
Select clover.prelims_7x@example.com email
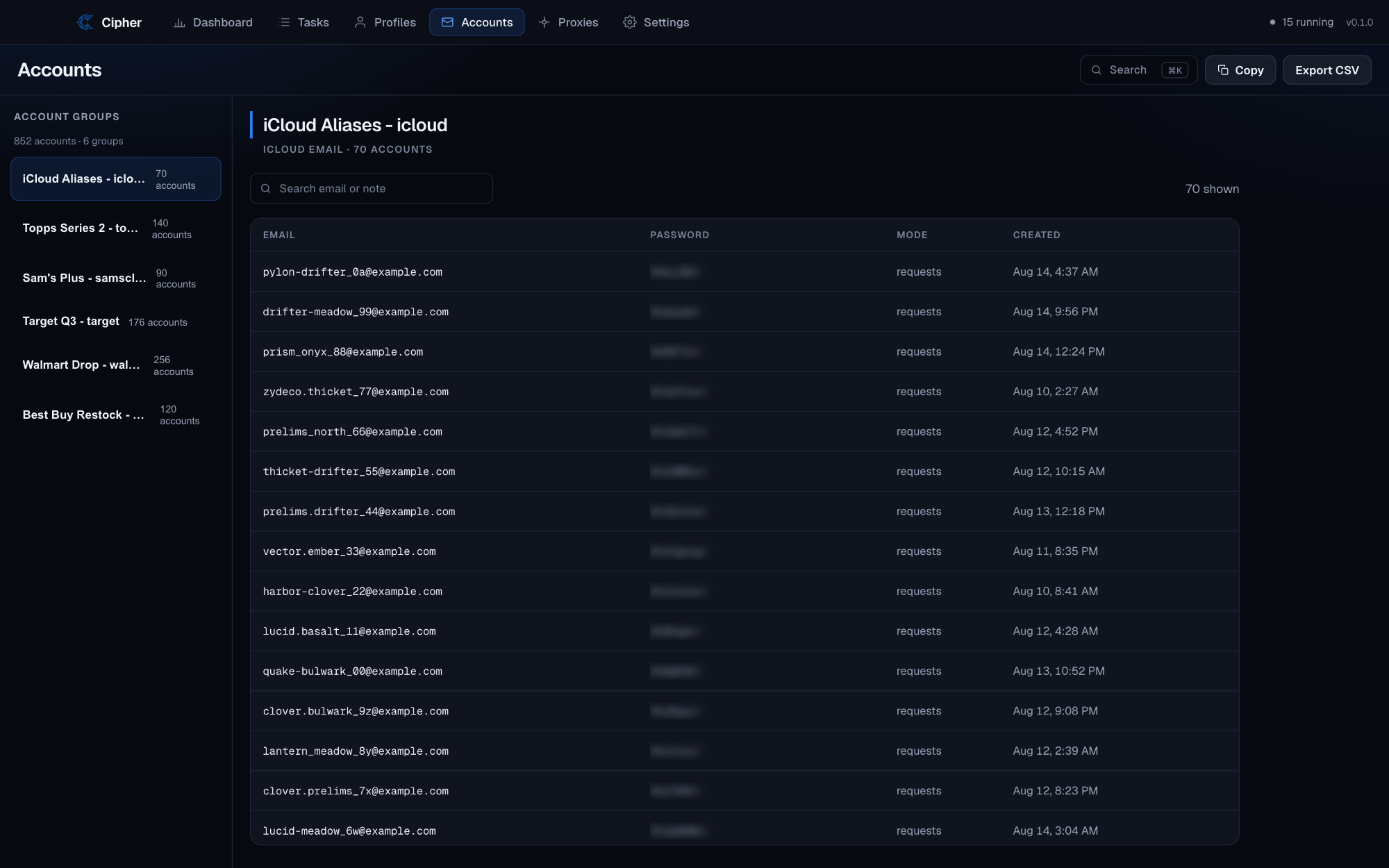(x=356, y=791)
